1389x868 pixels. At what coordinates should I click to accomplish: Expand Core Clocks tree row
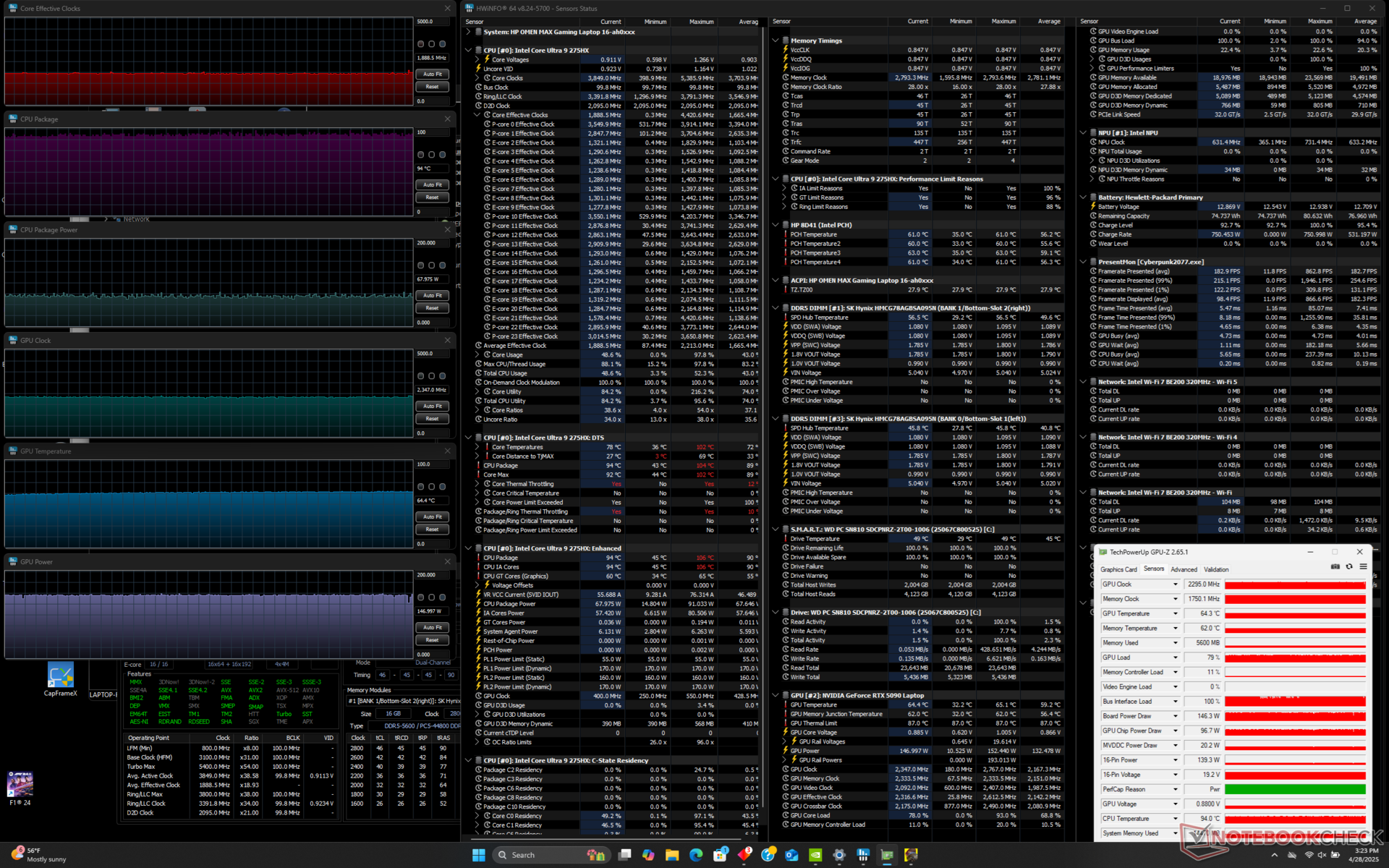coord(477,78)
